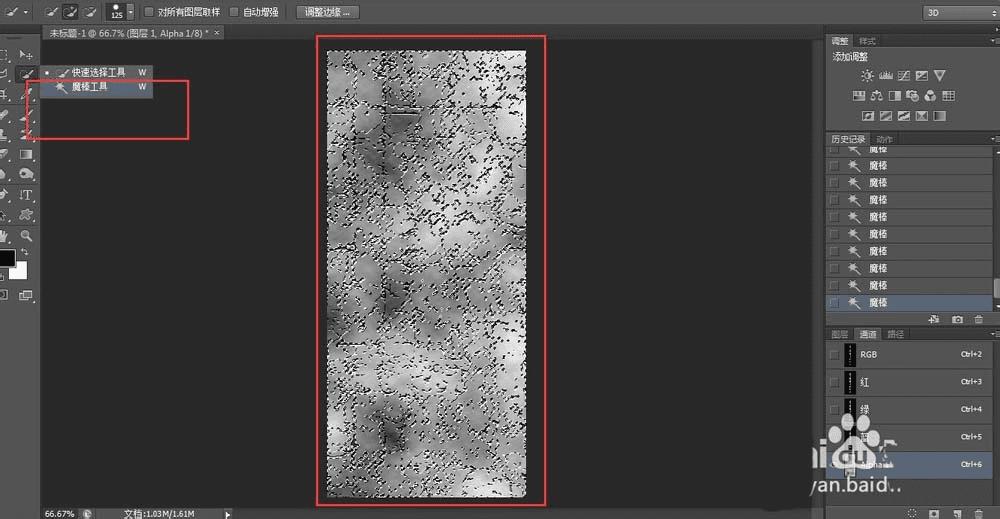Viewport: 1000px width, 519px height.
Task: Open the Channels panel options menu
Action: [x=995, y=334]
